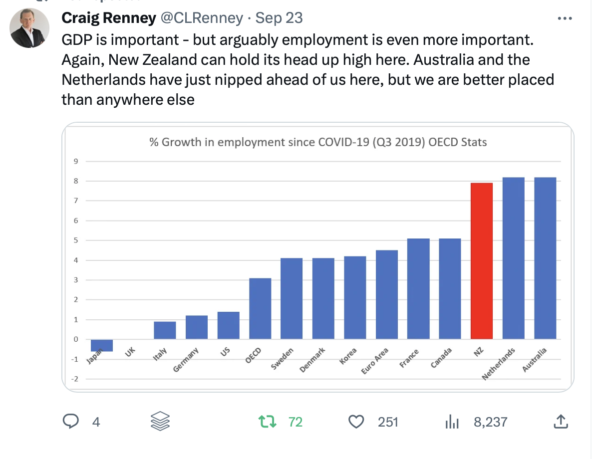Click the 8,237 views count
600x459 pixels.
click(x=490, y=422)
